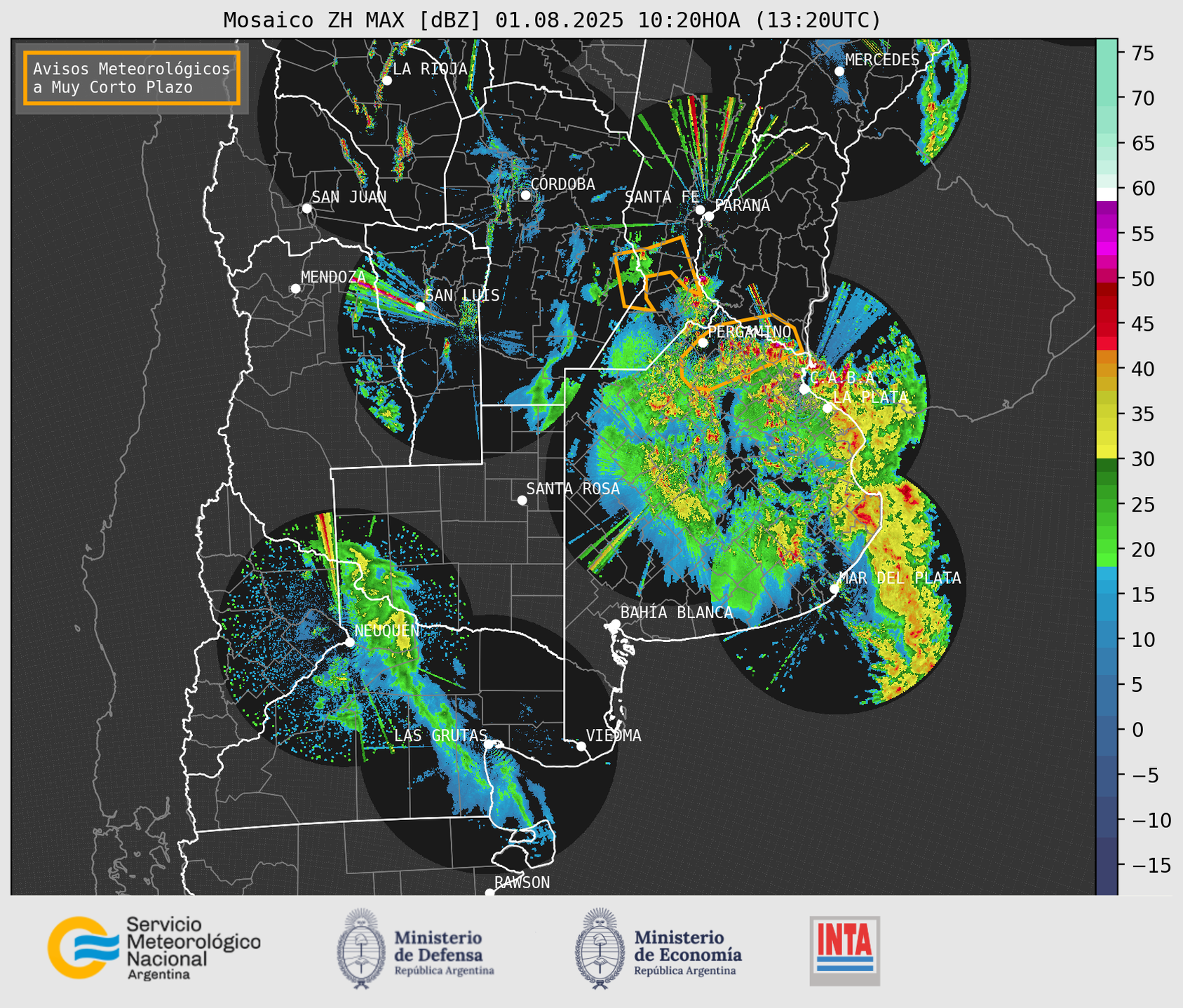Select the PARANÁ city label
Viewport: 1183px width, 1008px height.
(x=742, y=205)
